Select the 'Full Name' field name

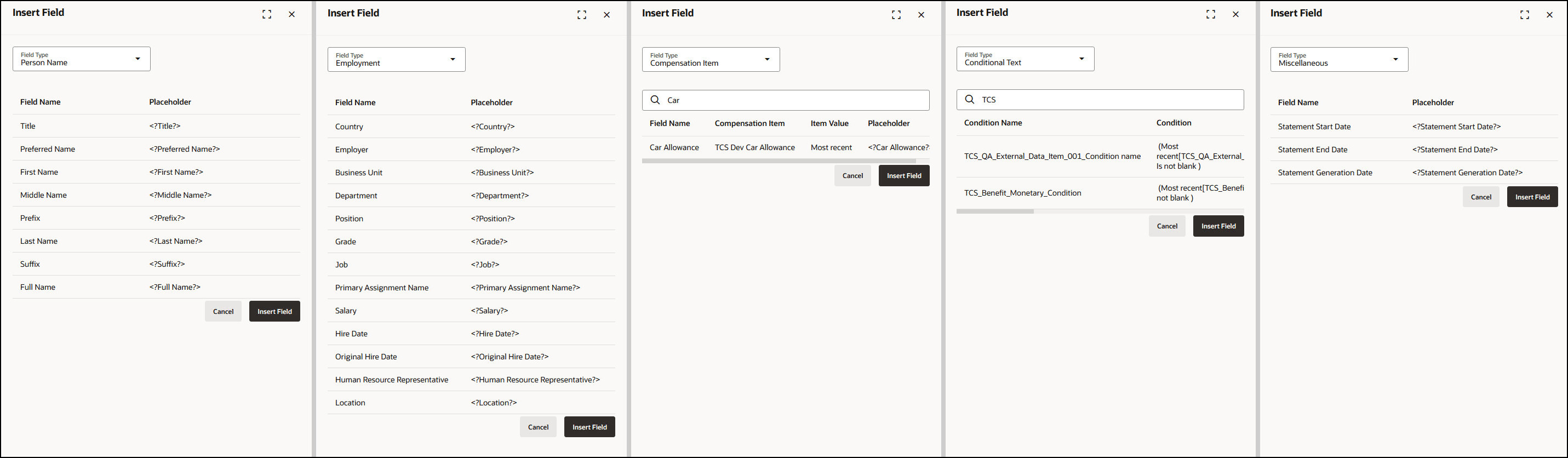click(x=38, y=288)
